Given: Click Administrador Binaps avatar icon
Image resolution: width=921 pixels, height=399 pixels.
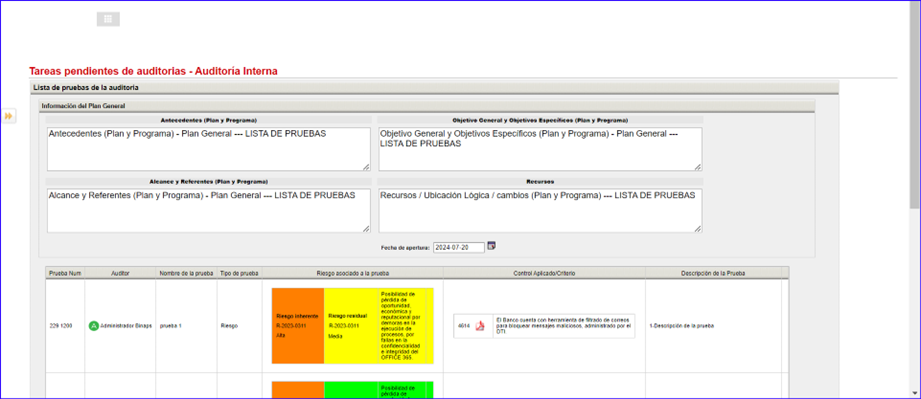Looking at the screenshot, I should pos(93,326).
